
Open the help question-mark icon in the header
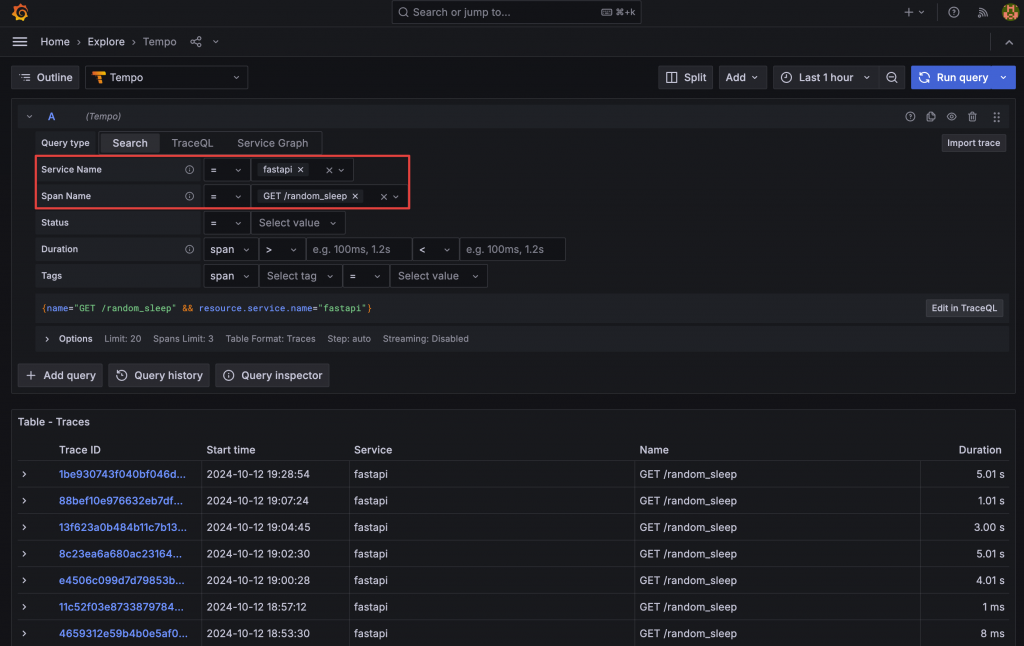(953, 12)
